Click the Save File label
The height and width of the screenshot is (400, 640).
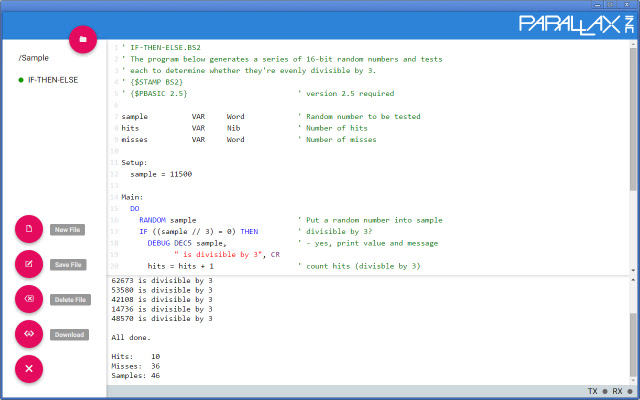[68, 265]
